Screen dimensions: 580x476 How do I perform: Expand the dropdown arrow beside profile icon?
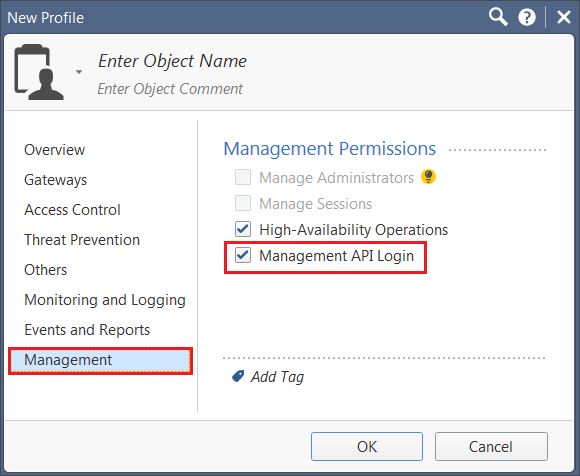coord(79,72)
